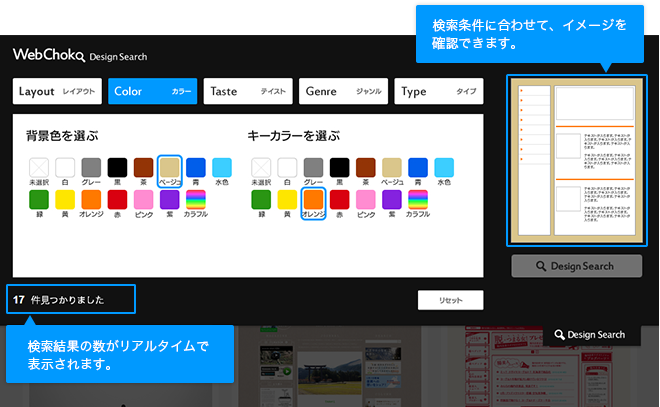Choose white (白) key color swatch
The width and height of the screenshot is (660, 407).
(x=287, y=167)
